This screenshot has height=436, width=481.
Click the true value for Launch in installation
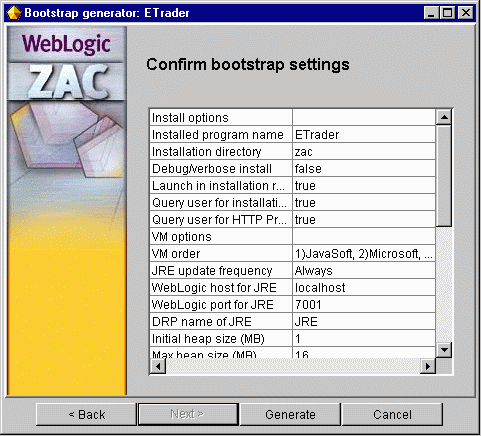(364, 185)
